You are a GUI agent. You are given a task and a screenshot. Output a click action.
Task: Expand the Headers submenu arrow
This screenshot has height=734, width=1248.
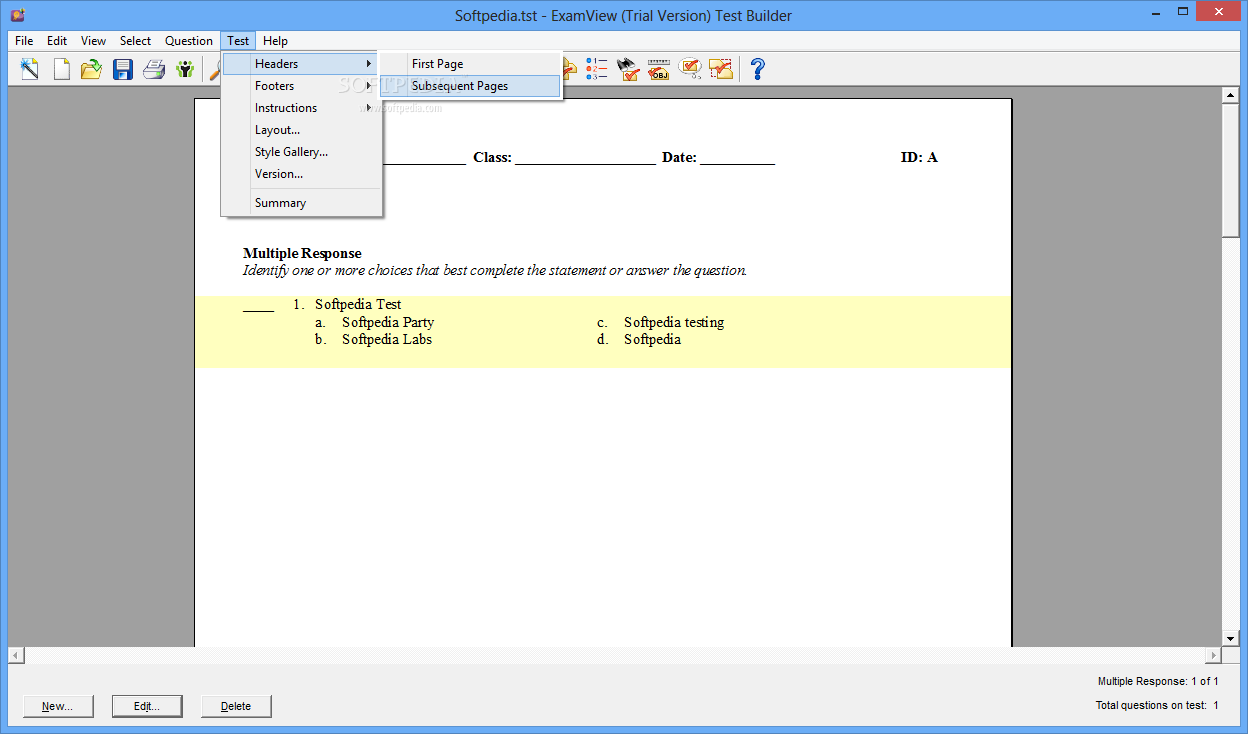click(x=369, y=64)
